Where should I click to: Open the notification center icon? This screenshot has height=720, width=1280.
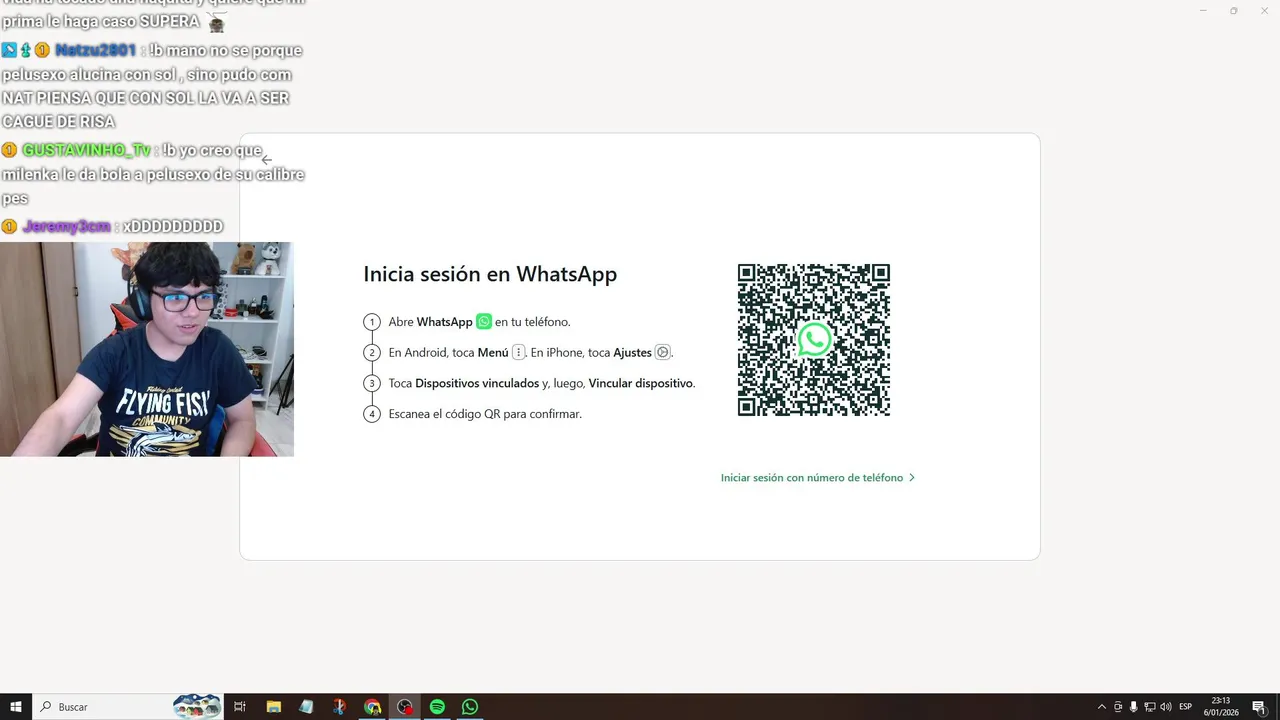coord(1259,707)
